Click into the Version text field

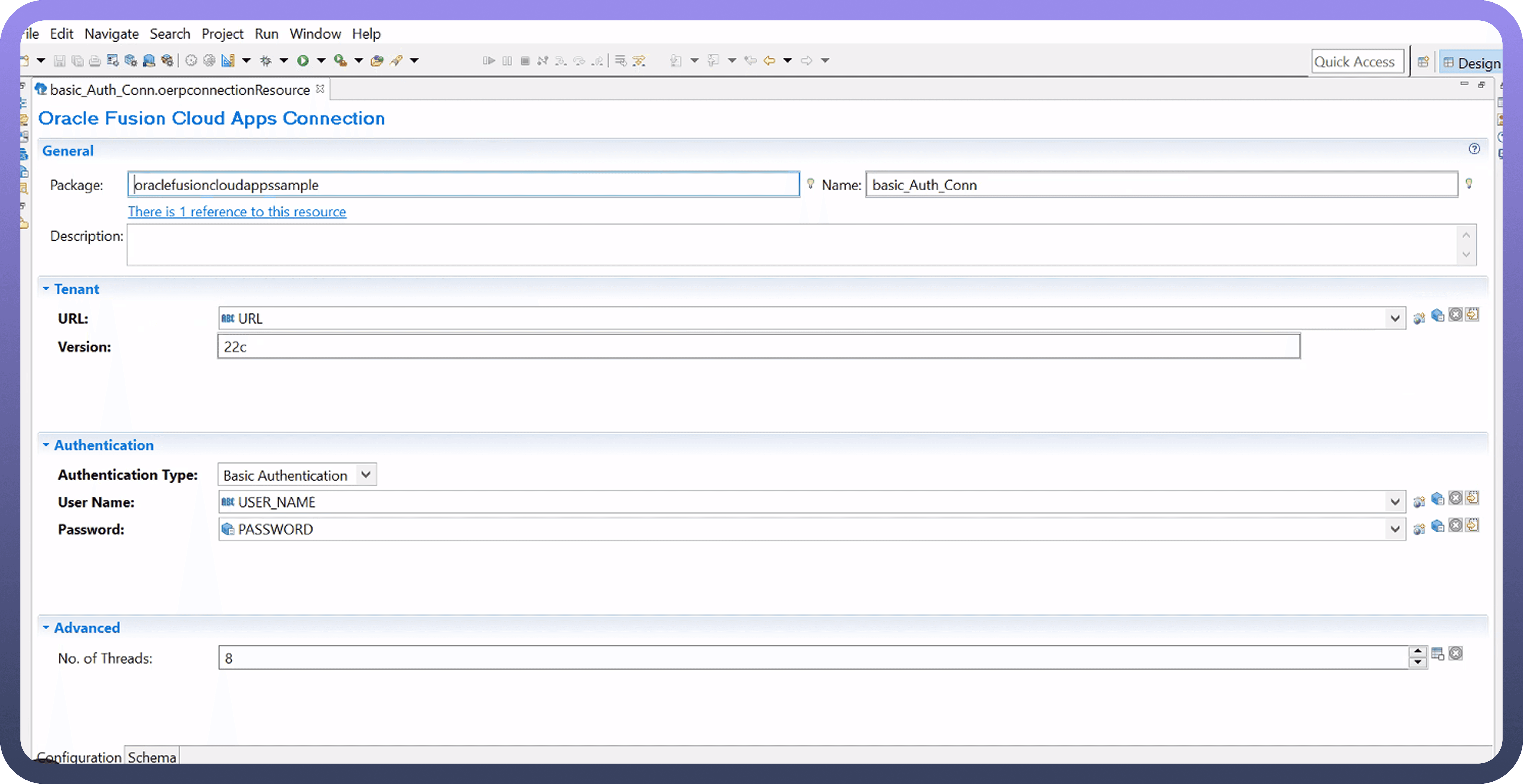tap(758, 347)
